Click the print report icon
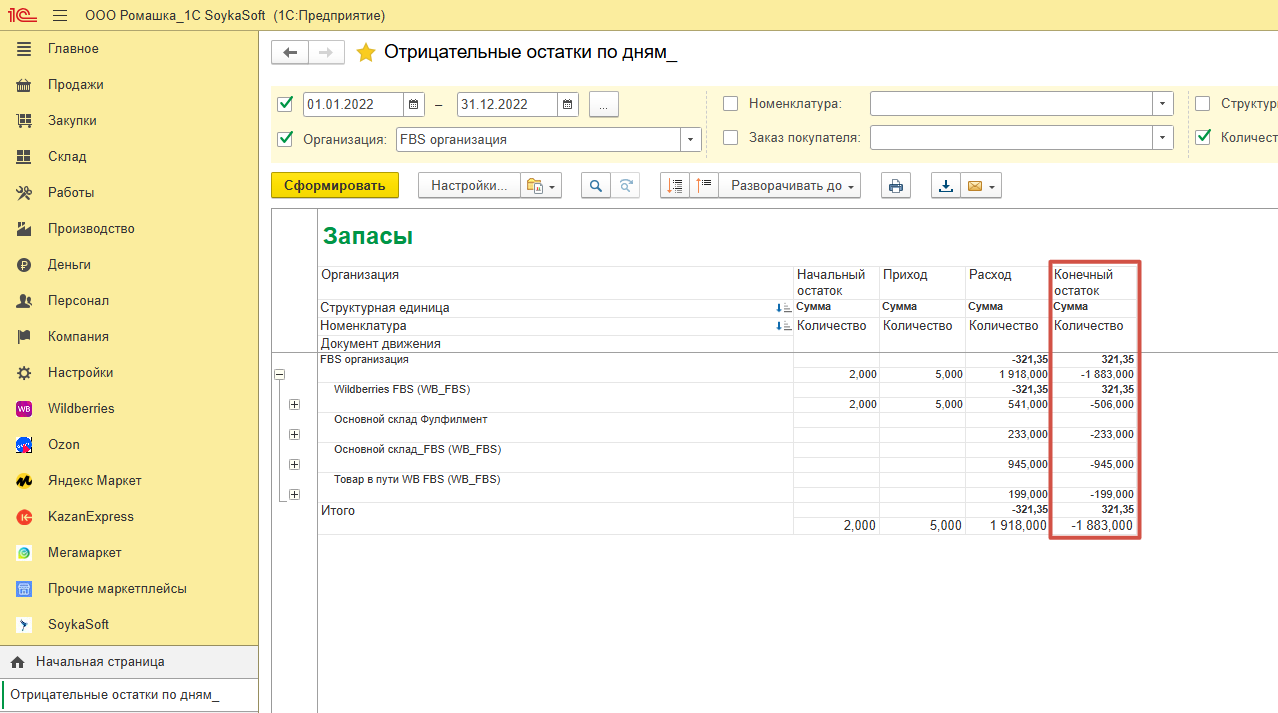This screenshot has height=713, width=1278. click(895, 186)
